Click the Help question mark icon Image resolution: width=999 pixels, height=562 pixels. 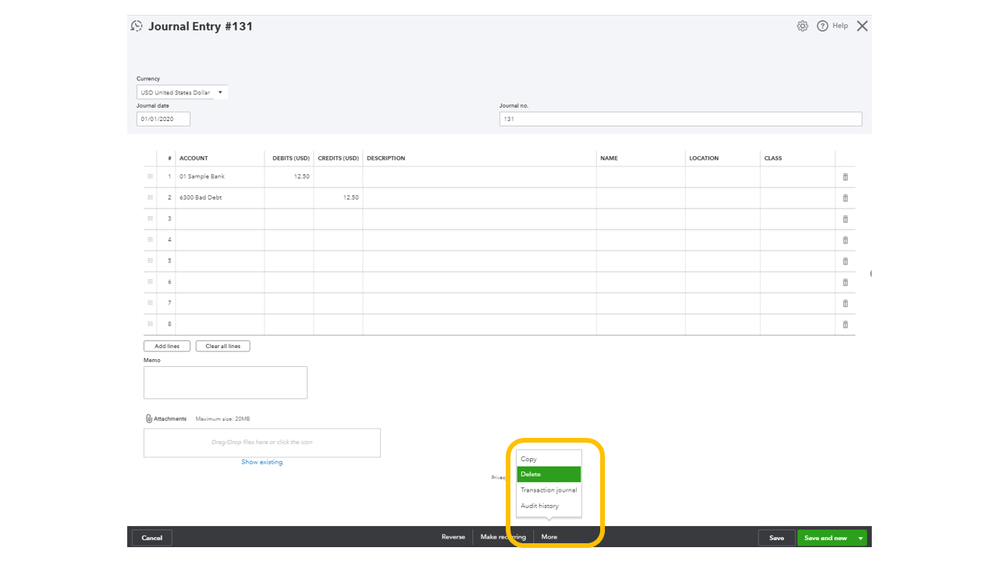tap(823, 26)
